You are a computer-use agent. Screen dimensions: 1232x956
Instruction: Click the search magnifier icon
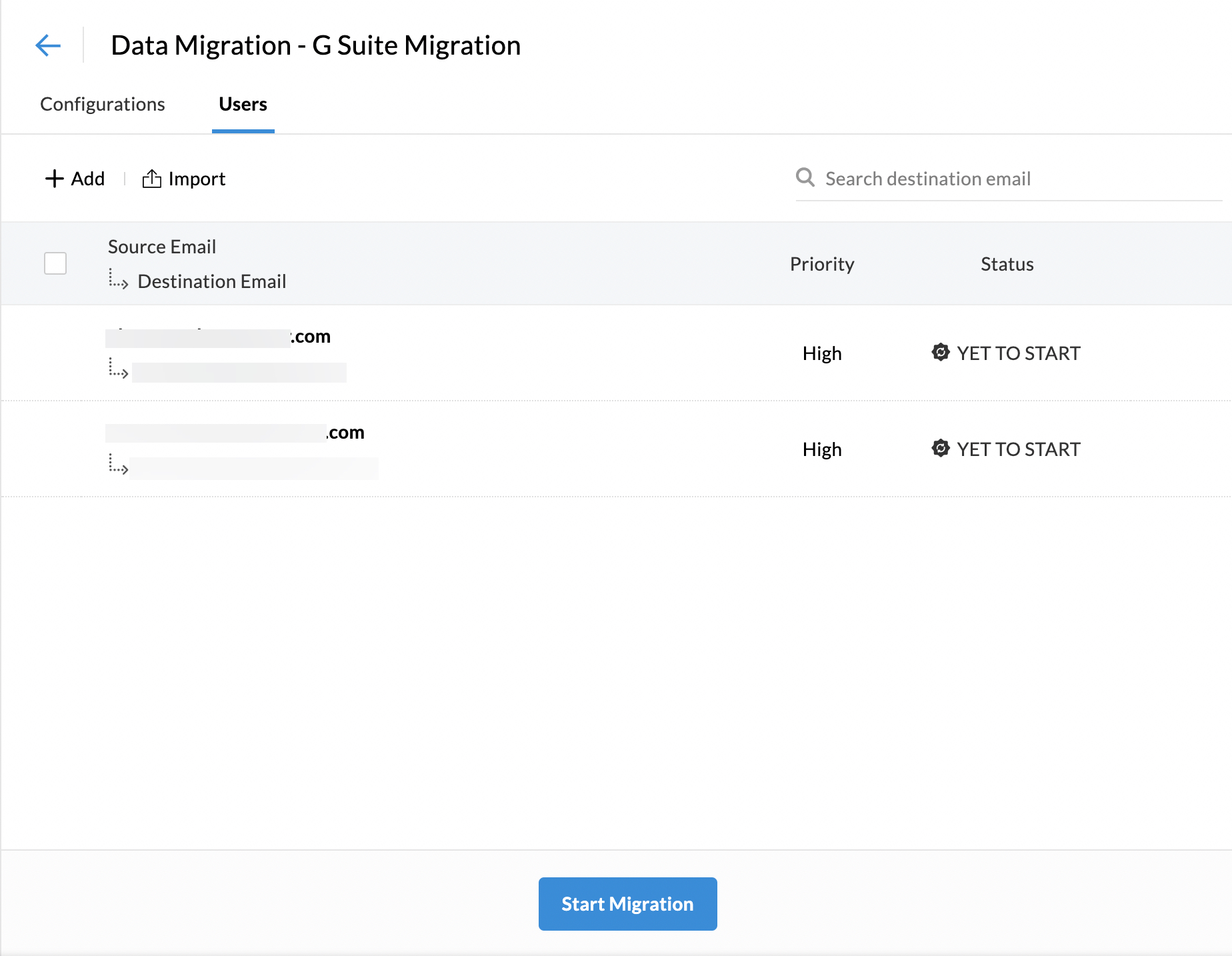(805, 177)
